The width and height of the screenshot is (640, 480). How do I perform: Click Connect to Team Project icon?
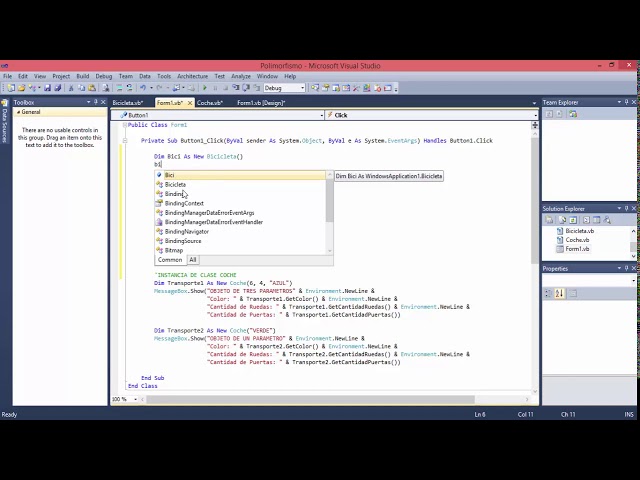[x=573, y=114]
